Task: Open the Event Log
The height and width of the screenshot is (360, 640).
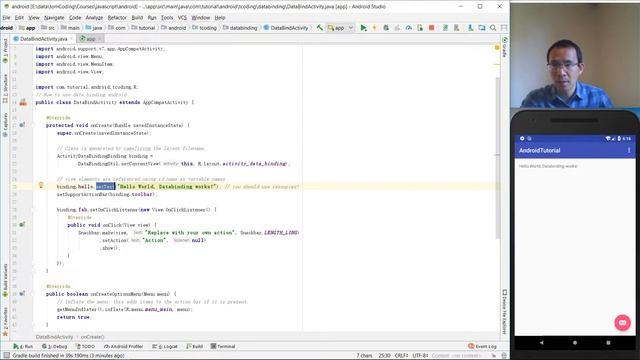Action: point(482,346)
